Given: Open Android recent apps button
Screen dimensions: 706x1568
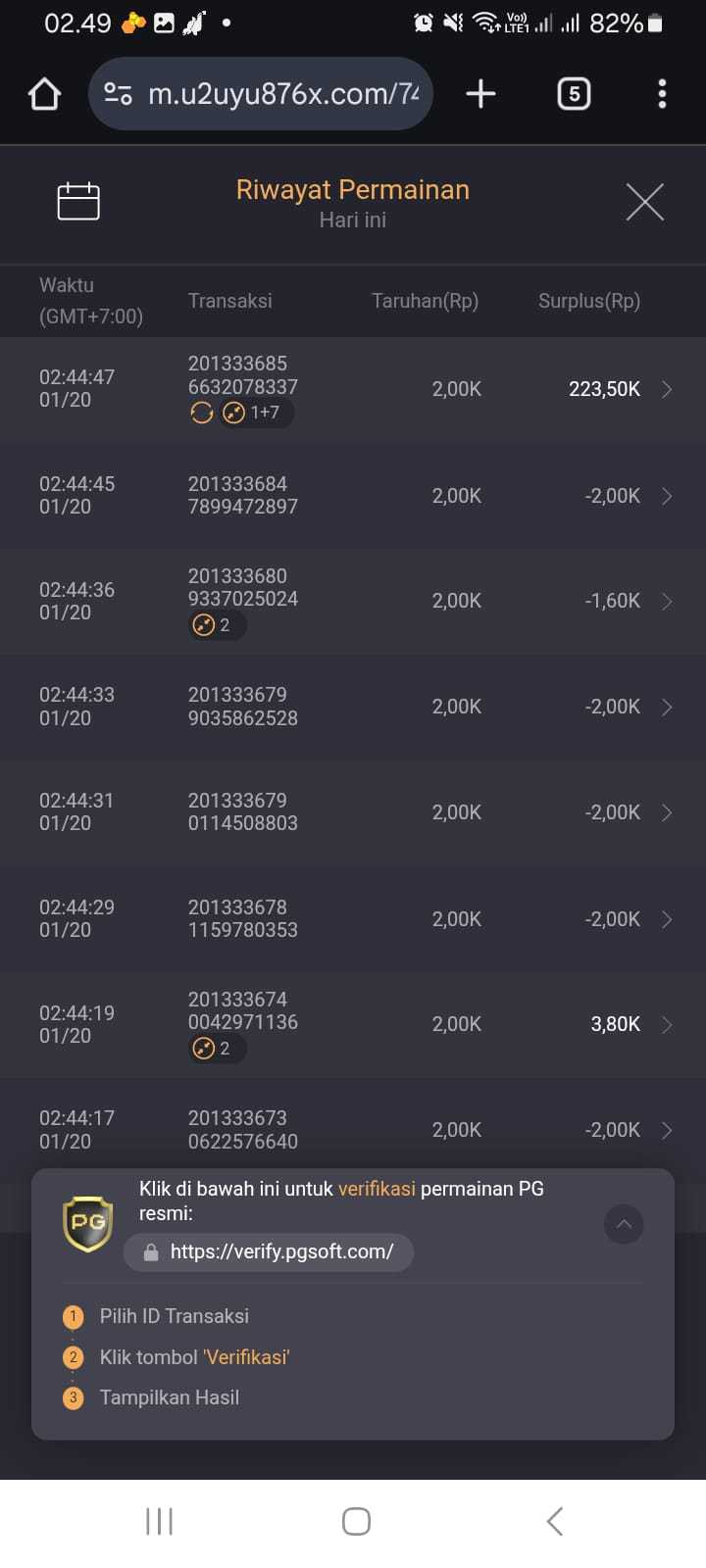Looking at the screenshot, I should point(159,1521).
